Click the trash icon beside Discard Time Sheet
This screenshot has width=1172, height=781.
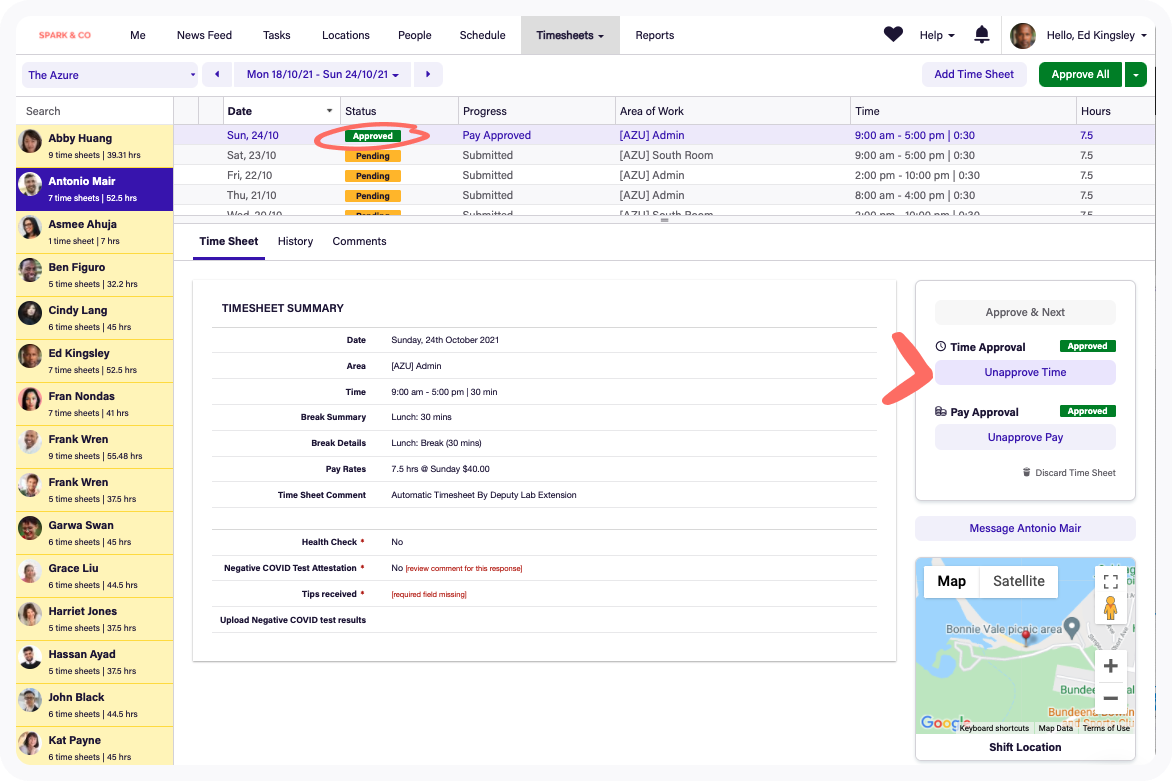click(x=1026, y=472)
